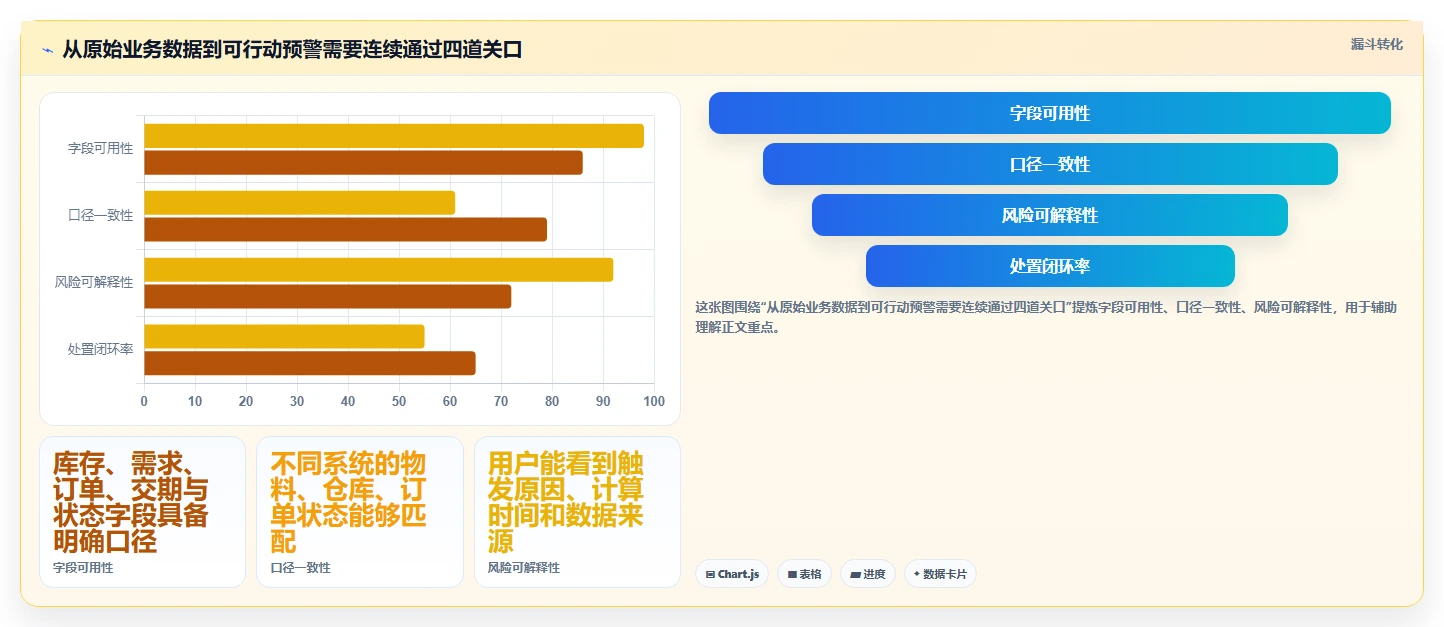Viewport: 1444px width, 627px height.
Task: Click the yellow bar for 风险可解释性
Action: pyautogui.click(x=378, y=270)
